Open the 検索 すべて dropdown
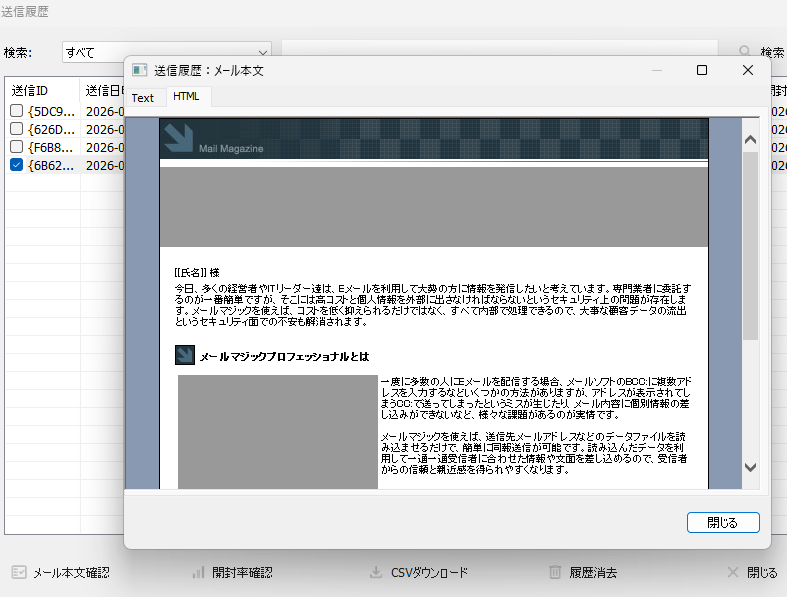The image size is (787, 597). pyautogui.click(x=167, y=52)
